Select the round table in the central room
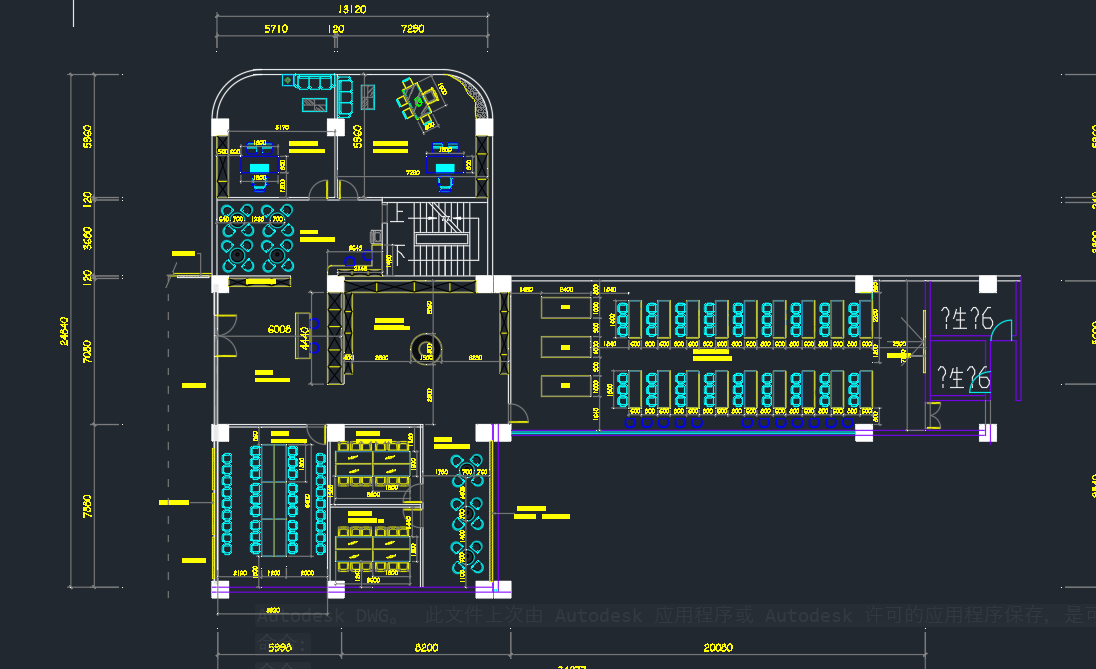This screenshot has width=1096, height=669. pos(426,348)
